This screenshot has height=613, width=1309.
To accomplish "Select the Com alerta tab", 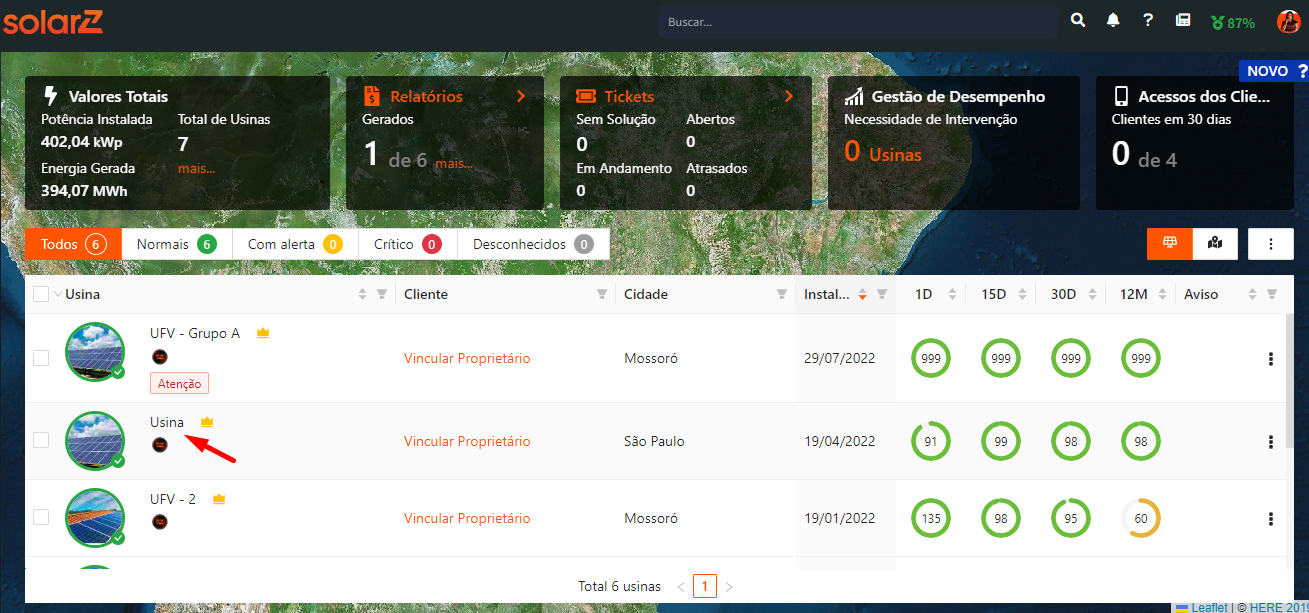I will (294, 244).
